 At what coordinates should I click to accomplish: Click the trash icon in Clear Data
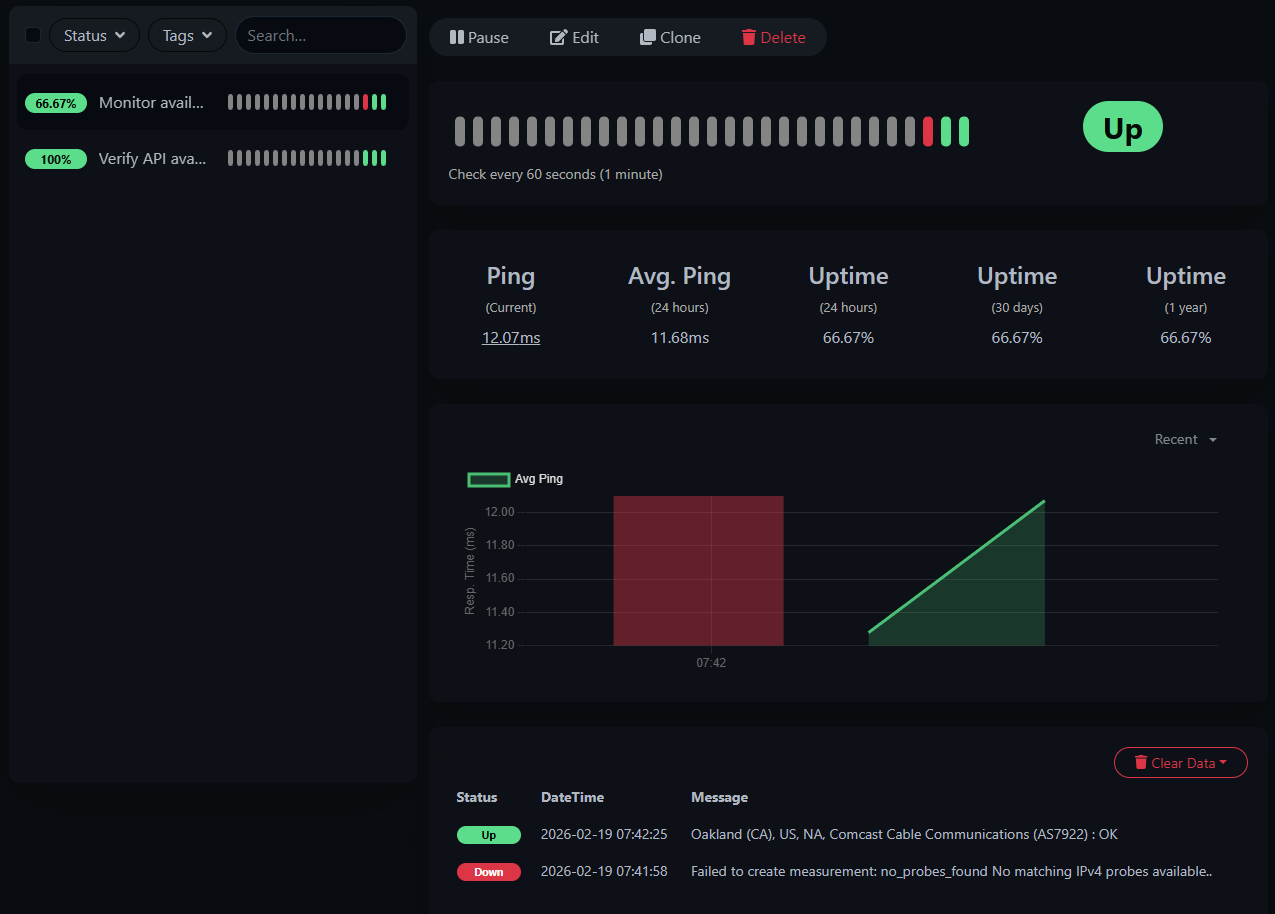[1140, 763]
